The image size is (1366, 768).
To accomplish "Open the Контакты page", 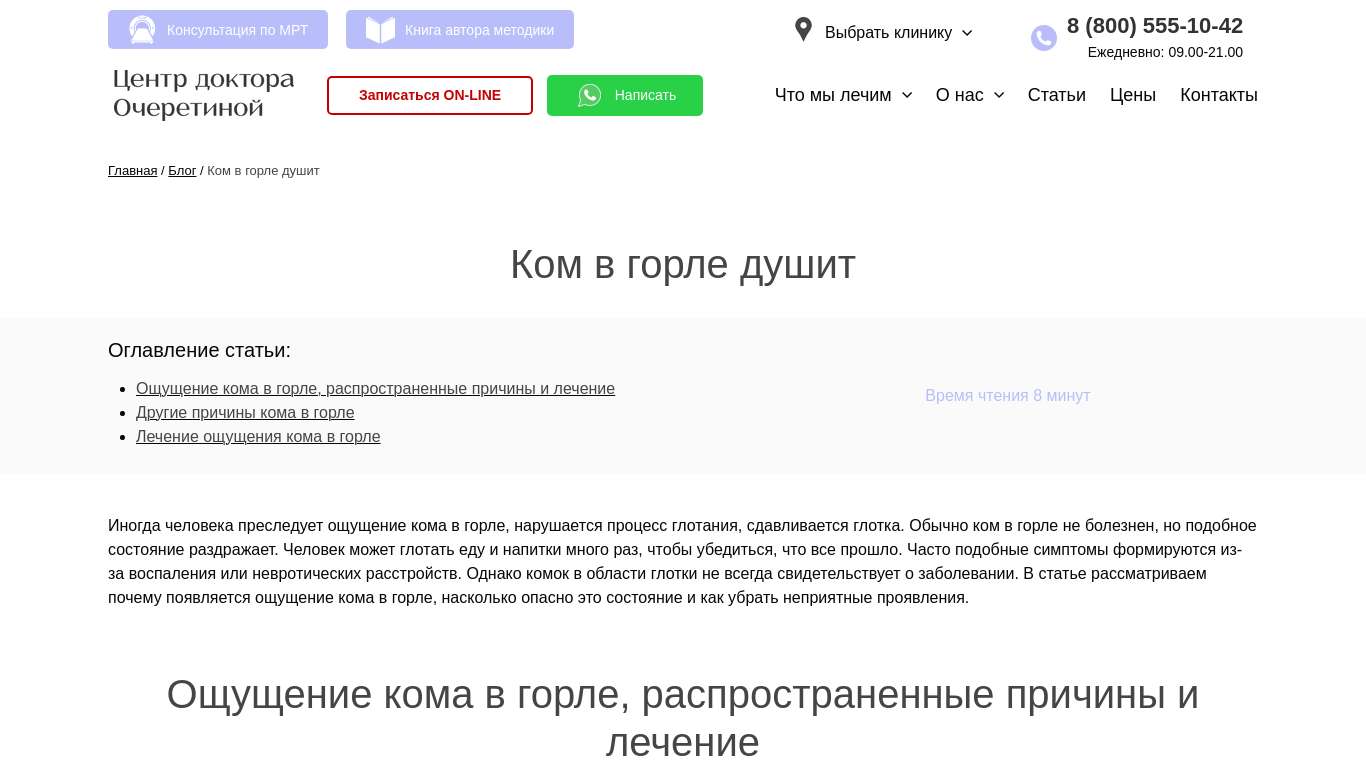I will click(1218, 95).
